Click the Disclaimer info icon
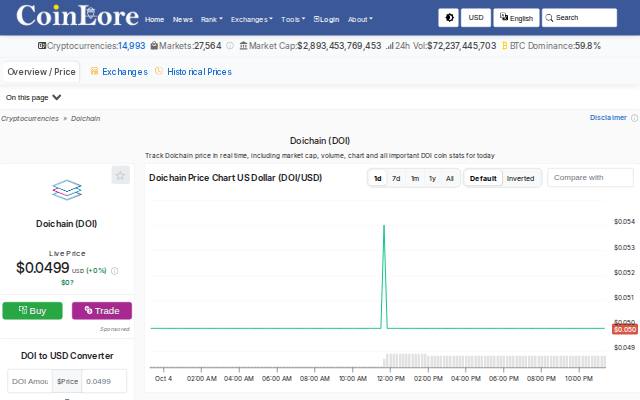The width and height of the screenshot is (640, 400). pos(634,118)
